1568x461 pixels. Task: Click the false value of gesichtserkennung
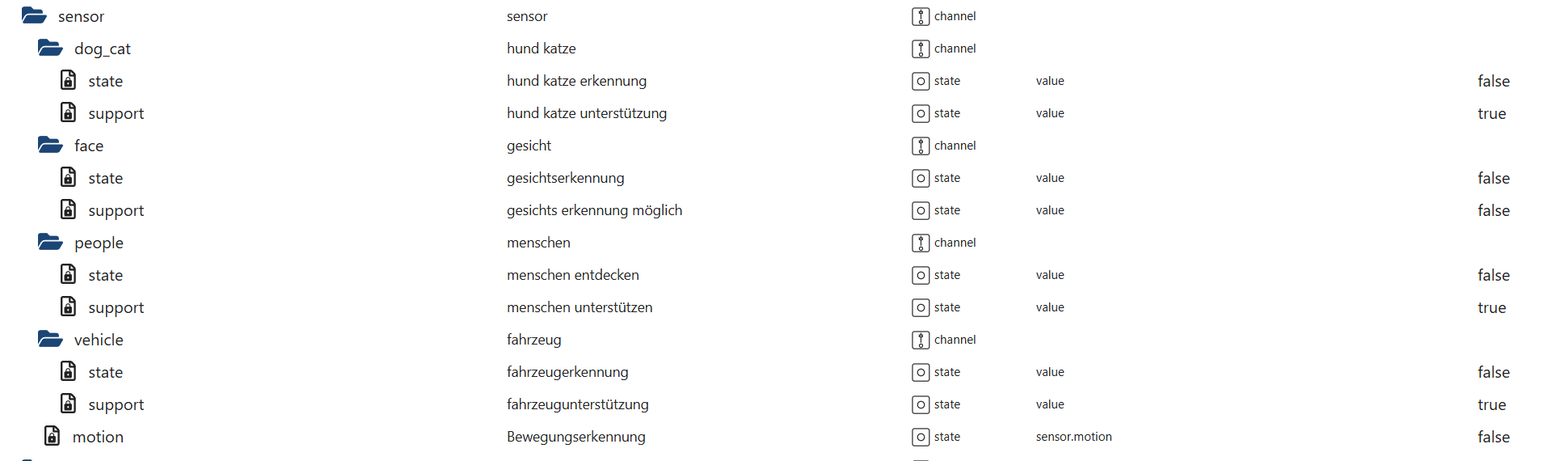click(1494, 178)
